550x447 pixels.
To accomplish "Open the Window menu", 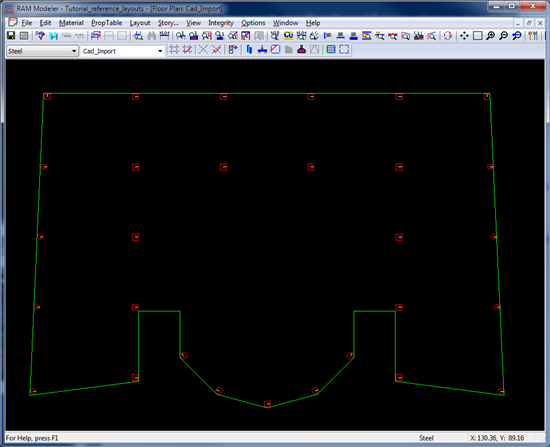I will click(286, 23).
